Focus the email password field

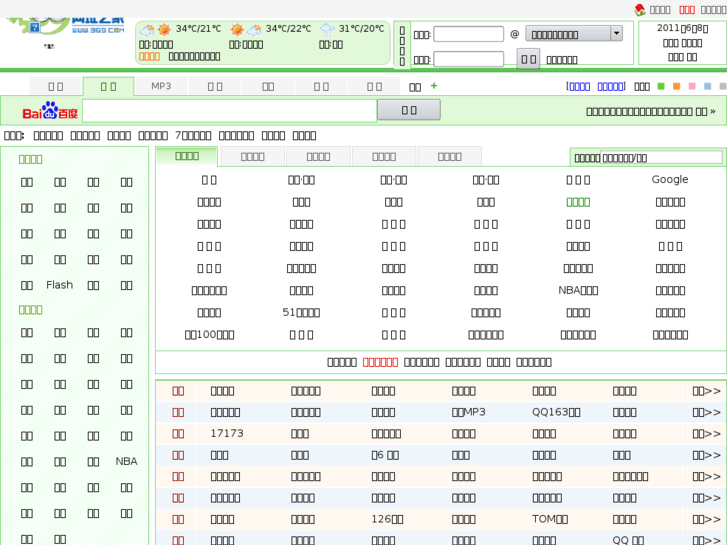(x=468, y=59)
